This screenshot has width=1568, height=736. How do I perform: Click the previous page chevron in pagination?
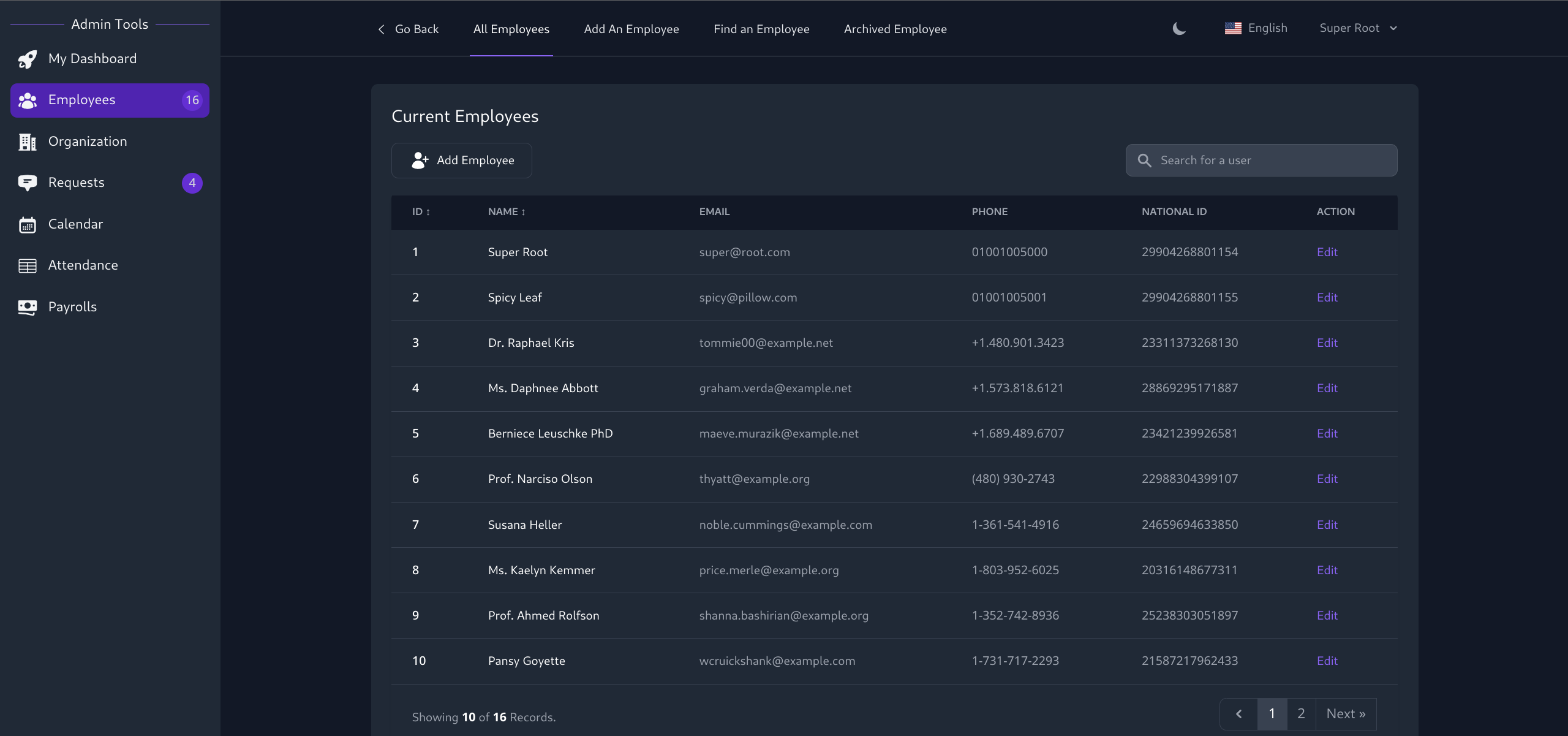point(1238,714)
